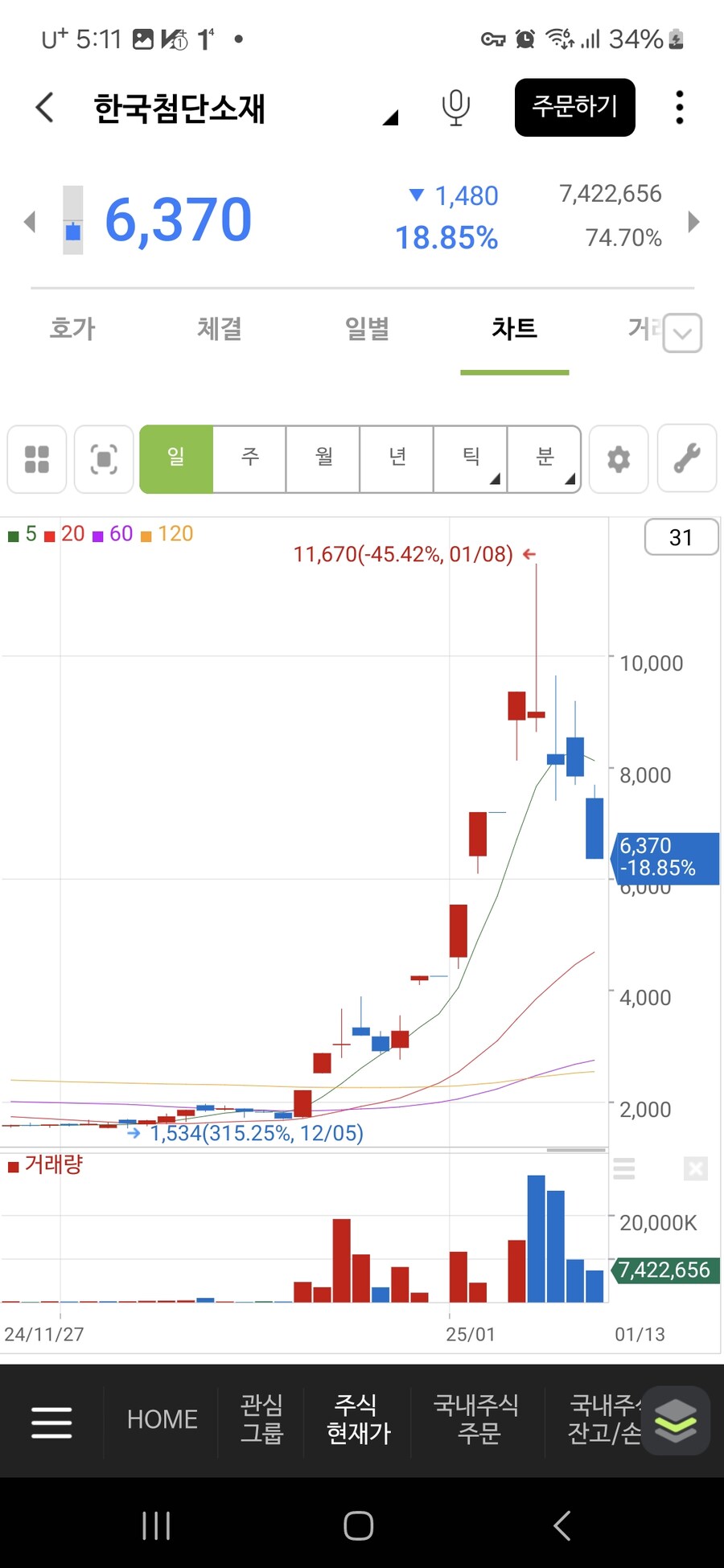Tap the floating layers stack icon
The height and width of the screenshot is (1568, 724).
(x=676, y=1420)
